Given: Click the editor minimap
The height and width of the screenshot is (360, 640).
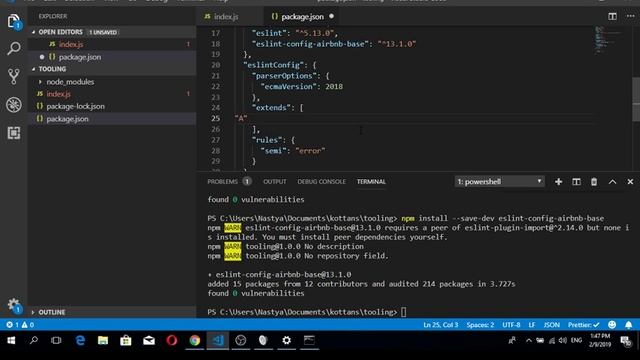Looking at the screenshot, I should (609, 40).
